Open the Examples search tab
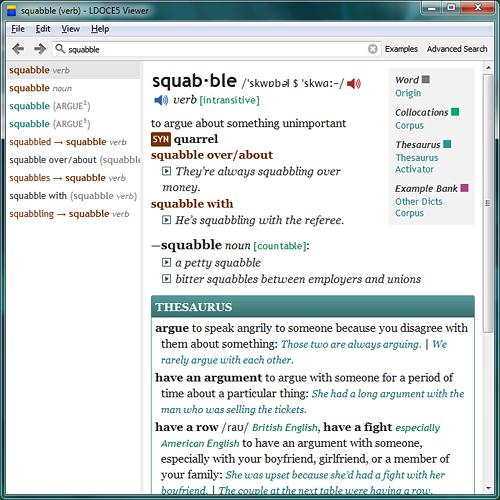The image size is (500, 500). (401, 49)
